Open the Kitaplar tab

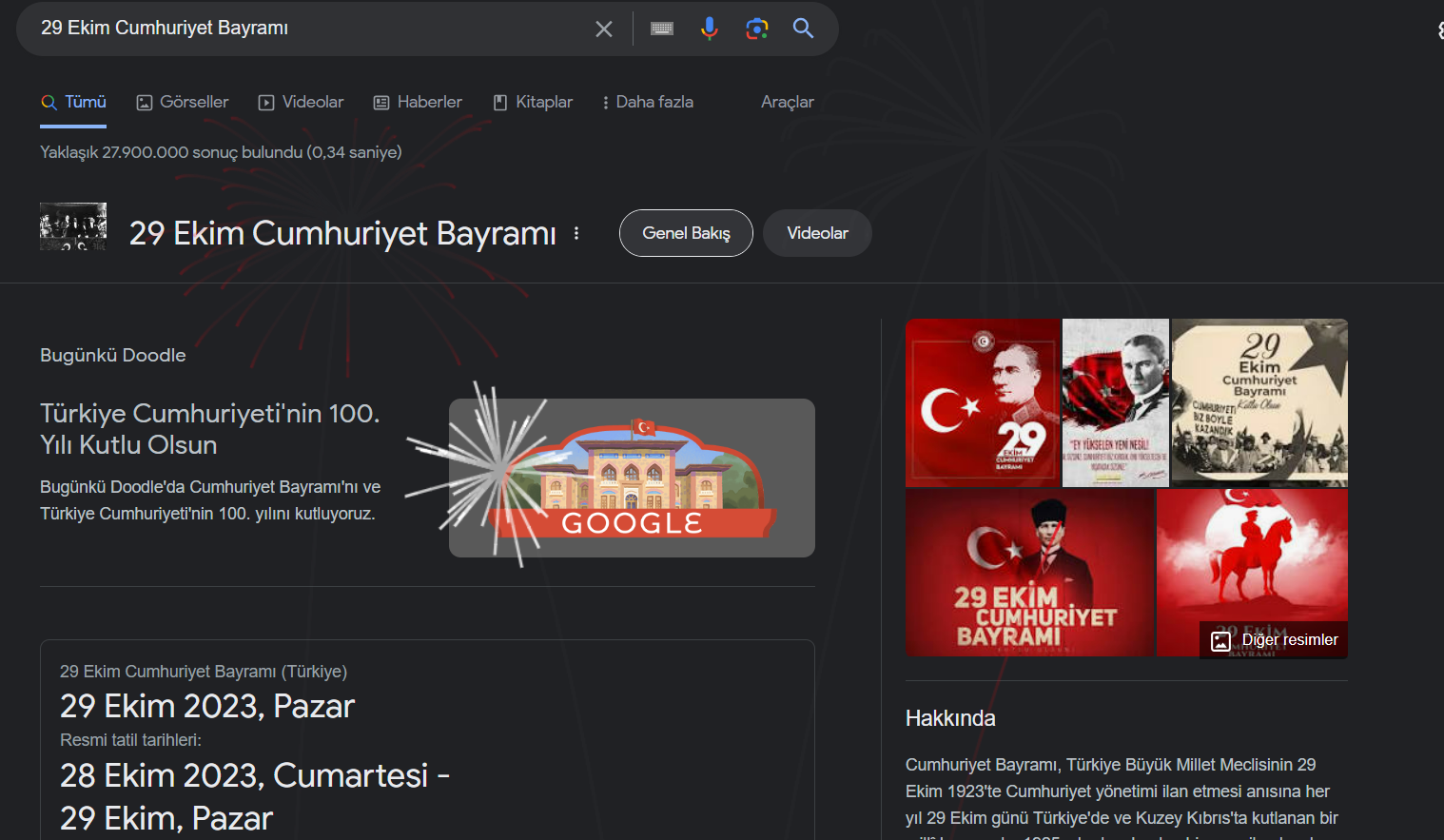pos(533,102)
